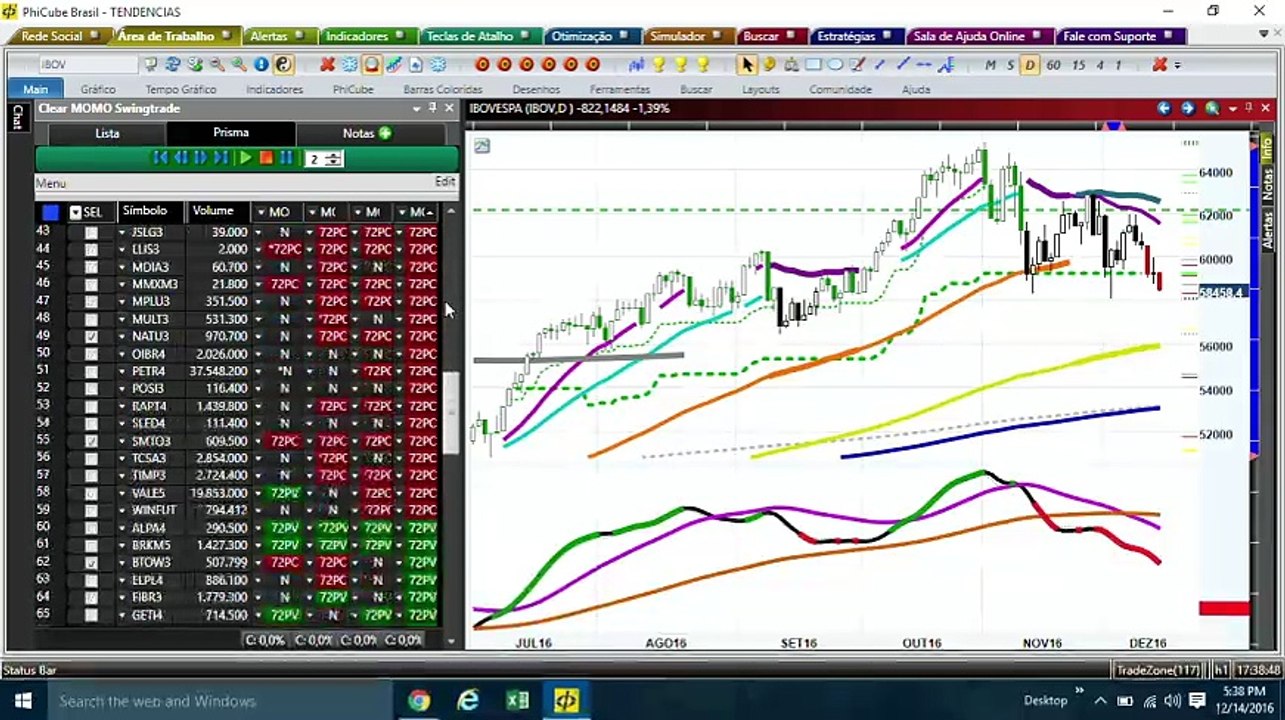Toggle selection checkbox for VALE5

coord(91,493)
